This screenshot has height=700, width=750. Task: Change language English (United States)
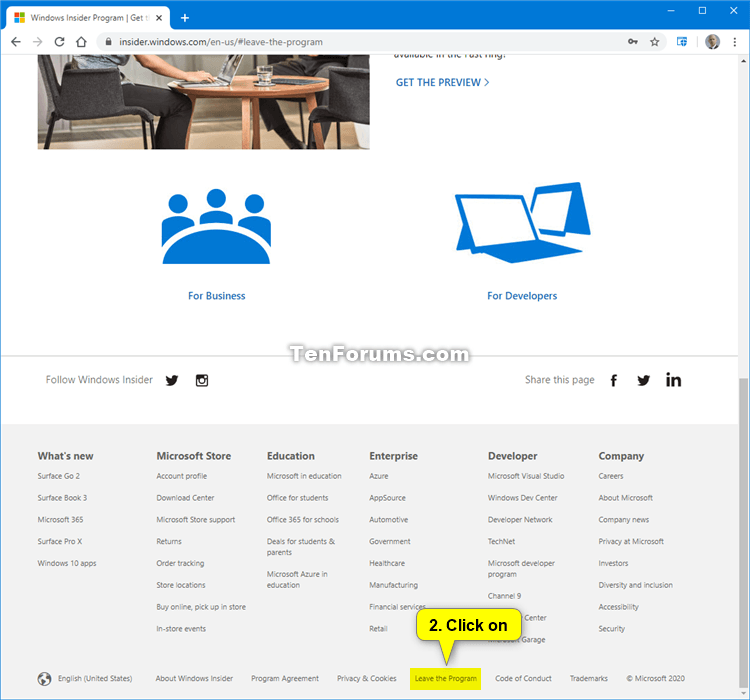pos(95,678)
